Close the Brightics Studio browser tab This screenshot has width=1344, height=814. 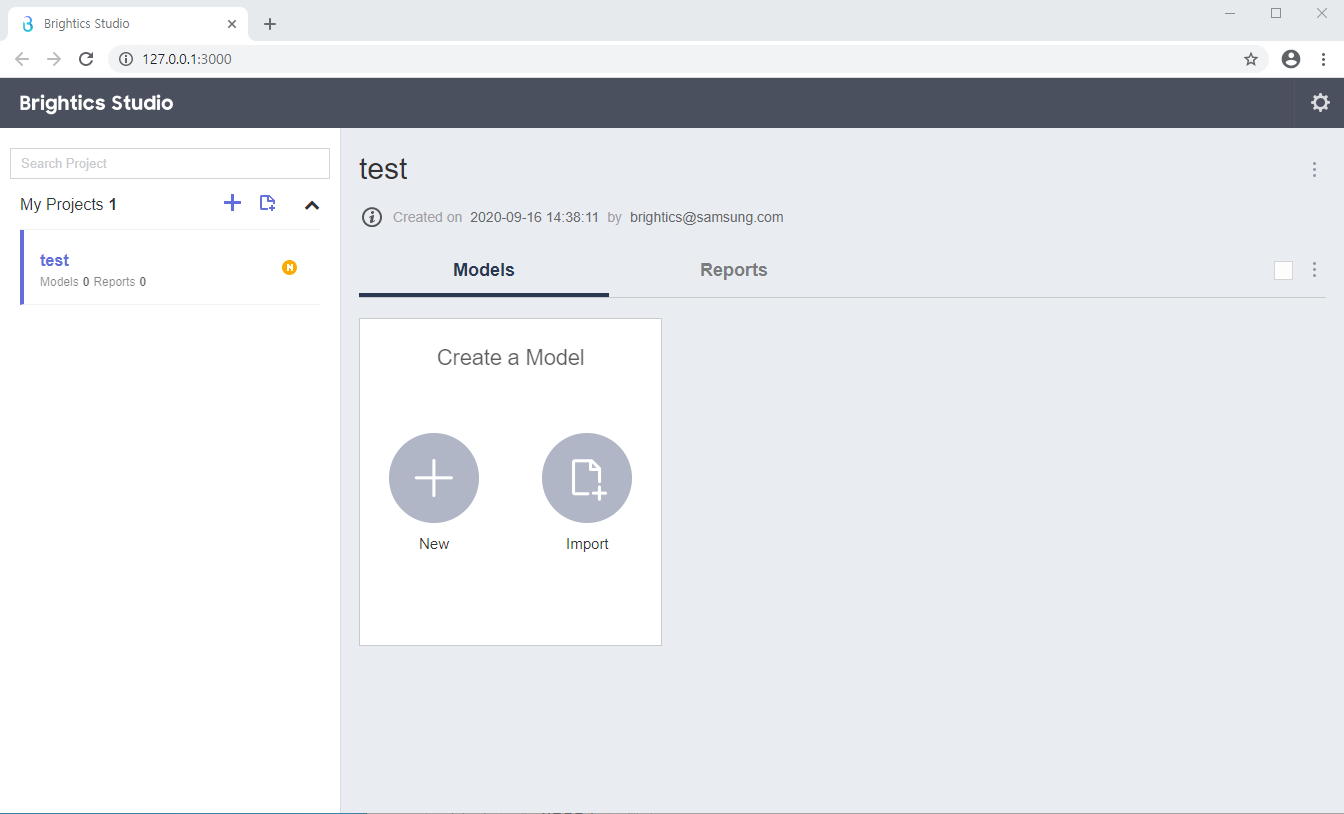pyautogui.click(x=232, y=24)
